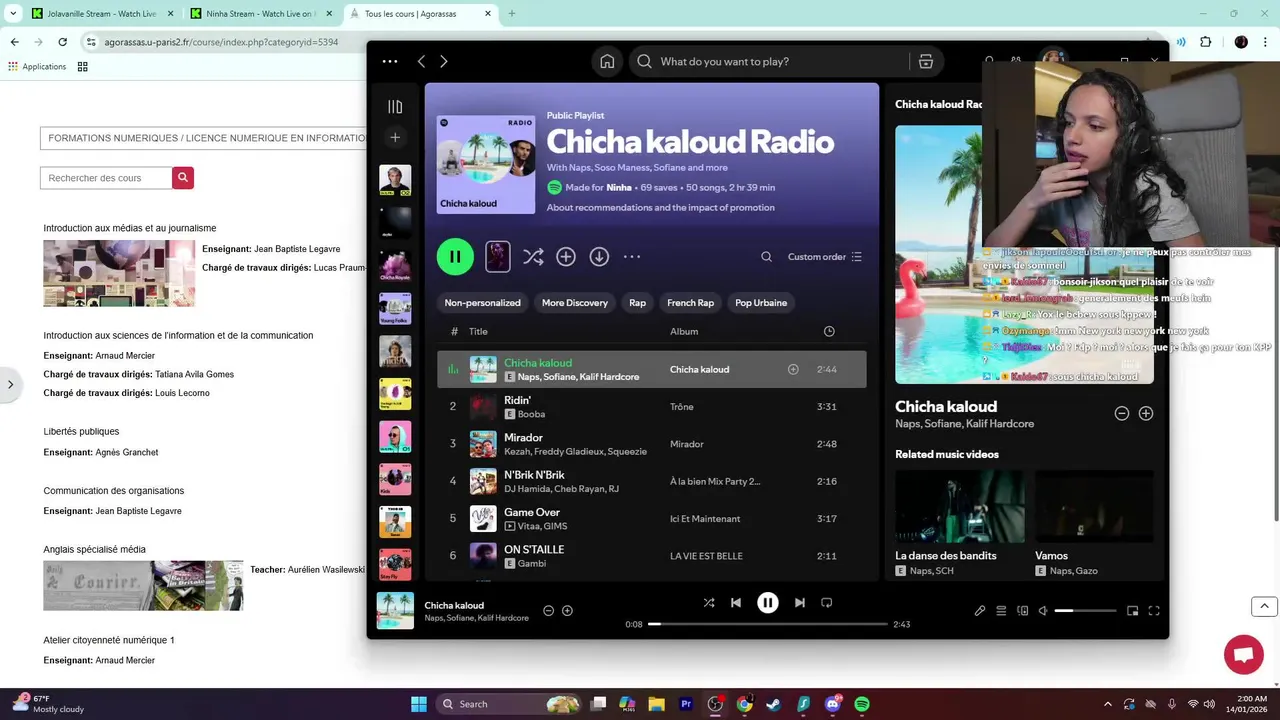The image size is (1280, 720).
Task: Open the À la bien Mix Party album link
Action: [715, 481]
